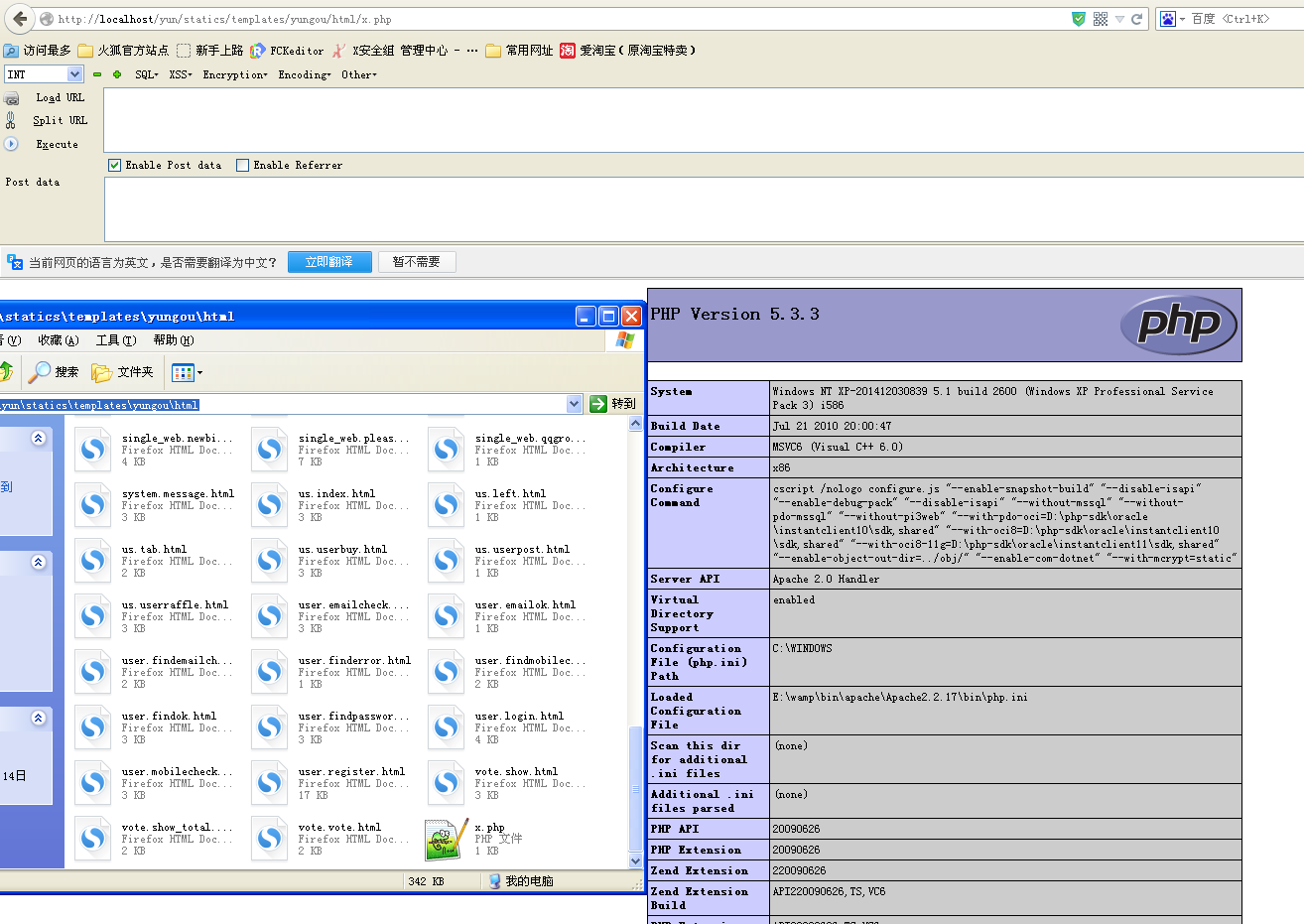Click the php logo on the phpinfo page
This screenshot has height=924, width=1304.
(1179, 326)
